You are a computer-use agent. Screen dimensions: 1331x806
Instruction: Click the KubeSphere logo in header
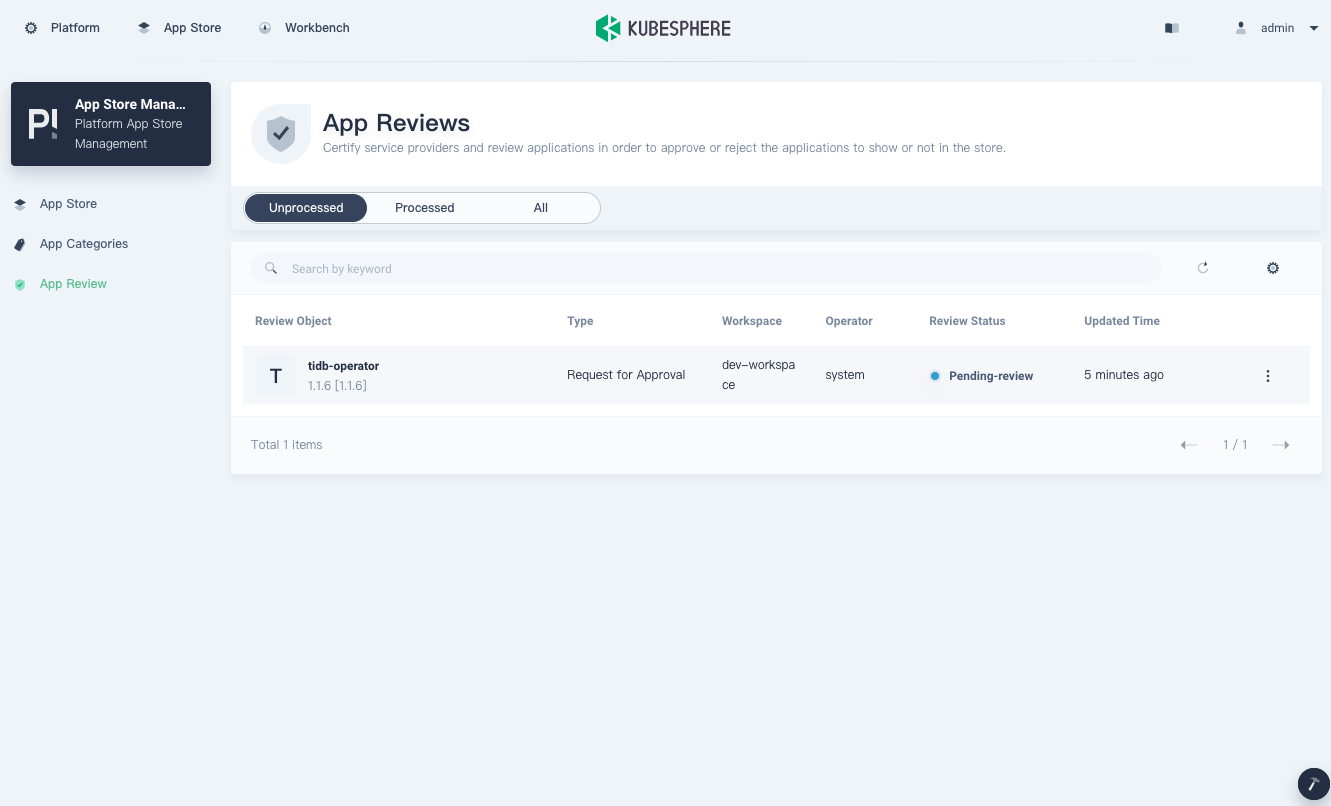pyautogui.click(x=663, y=28)
